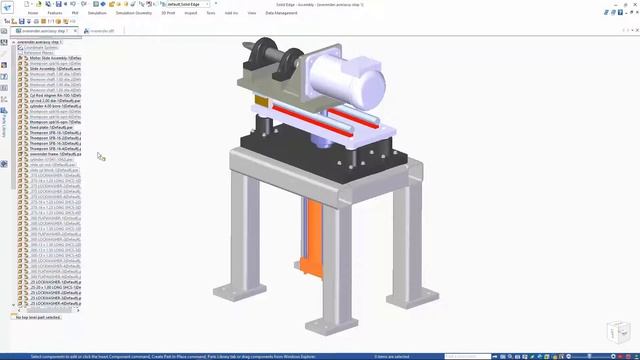Click the Motor Slide Assembly part icon
The height and width of the screenshot is (360, 640).
tap(26, 58)
